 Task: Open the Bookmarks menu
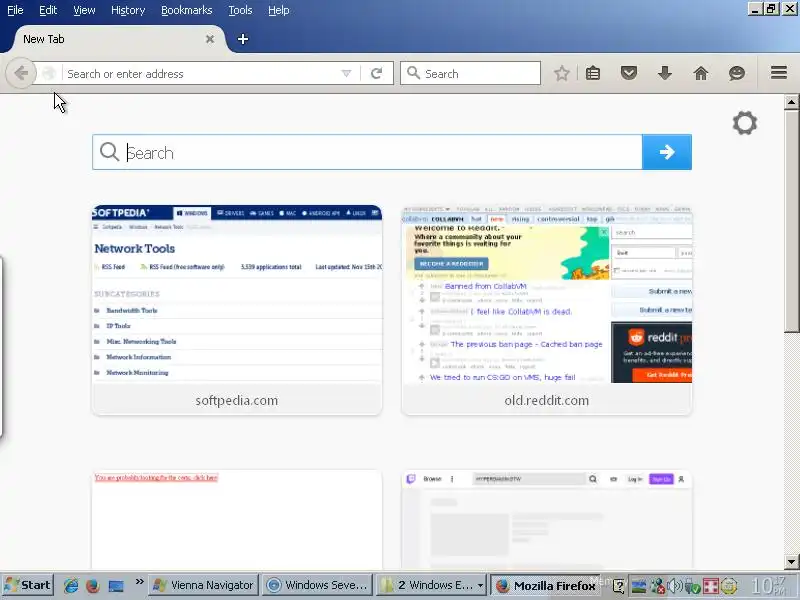click(x=186, y=10)
